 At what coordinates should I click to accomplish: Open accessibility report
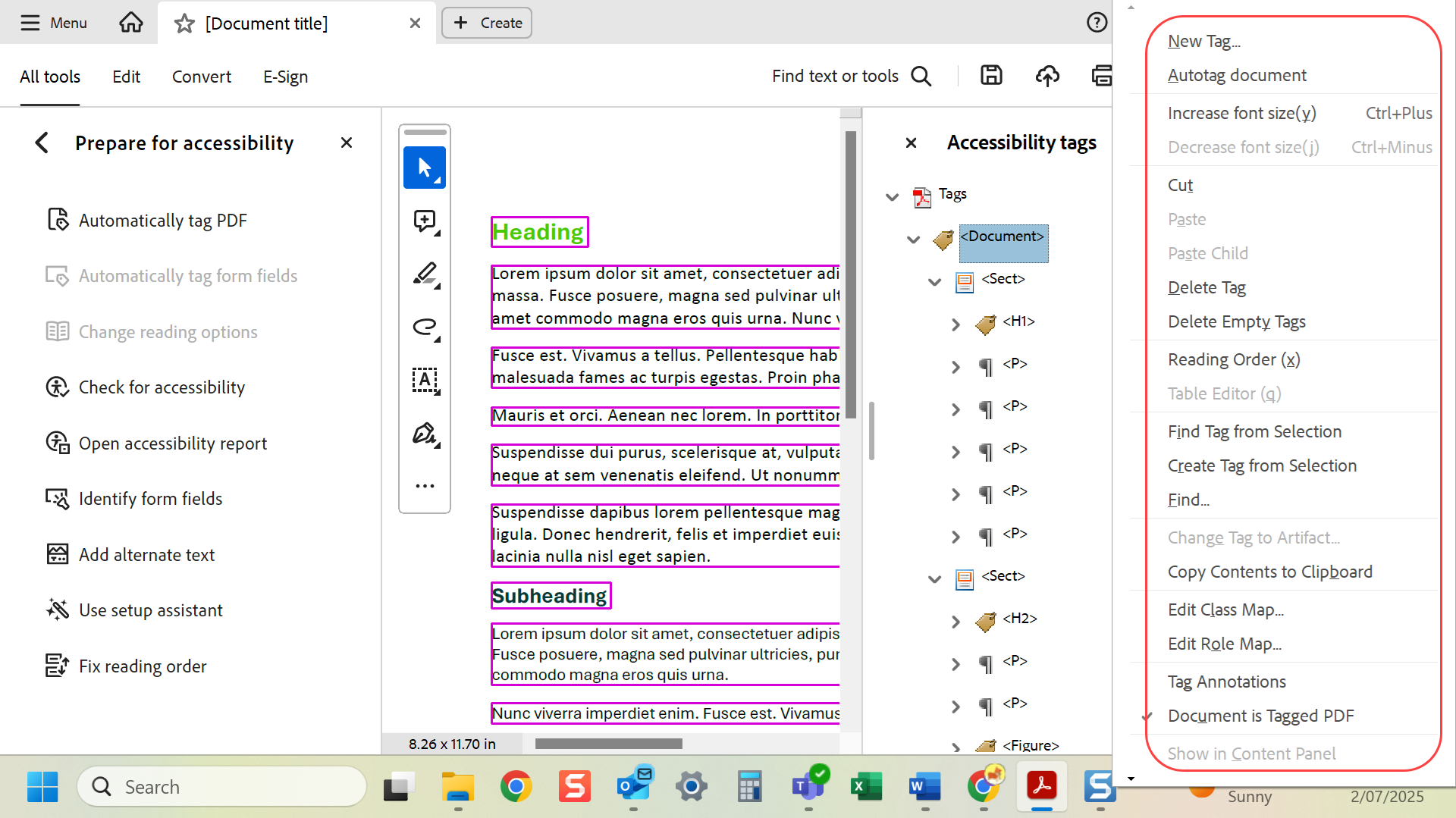click(x=156, y=443)
